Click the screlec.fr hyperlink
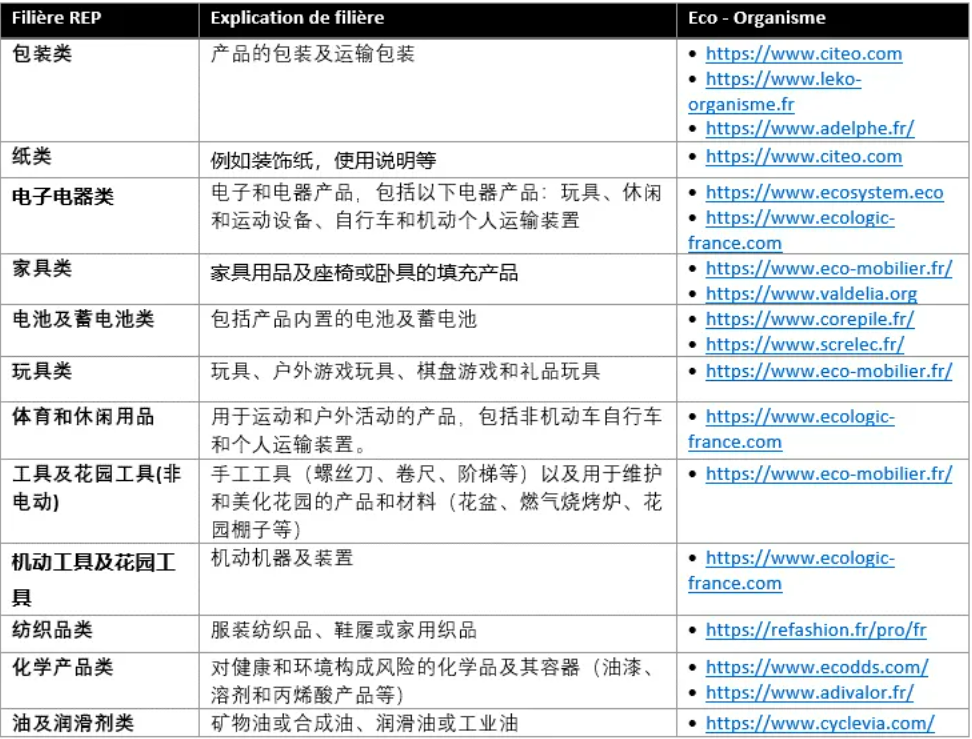Screen dimensions: 972x739 point(804,344)
